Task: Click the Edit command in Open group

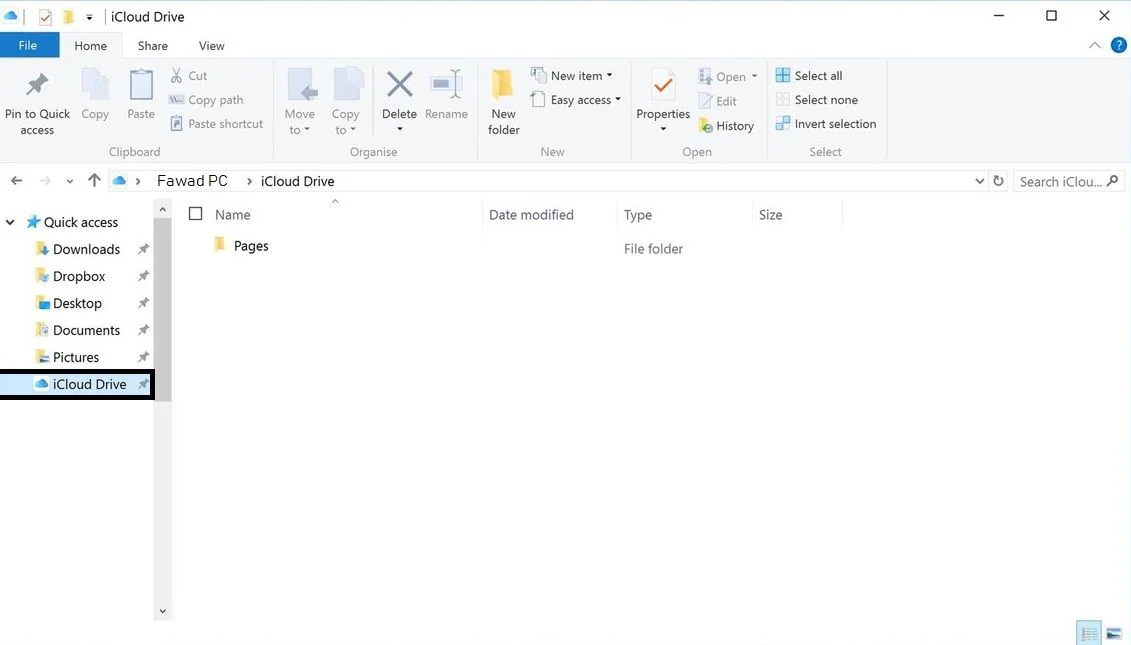Action: (718, 101)
